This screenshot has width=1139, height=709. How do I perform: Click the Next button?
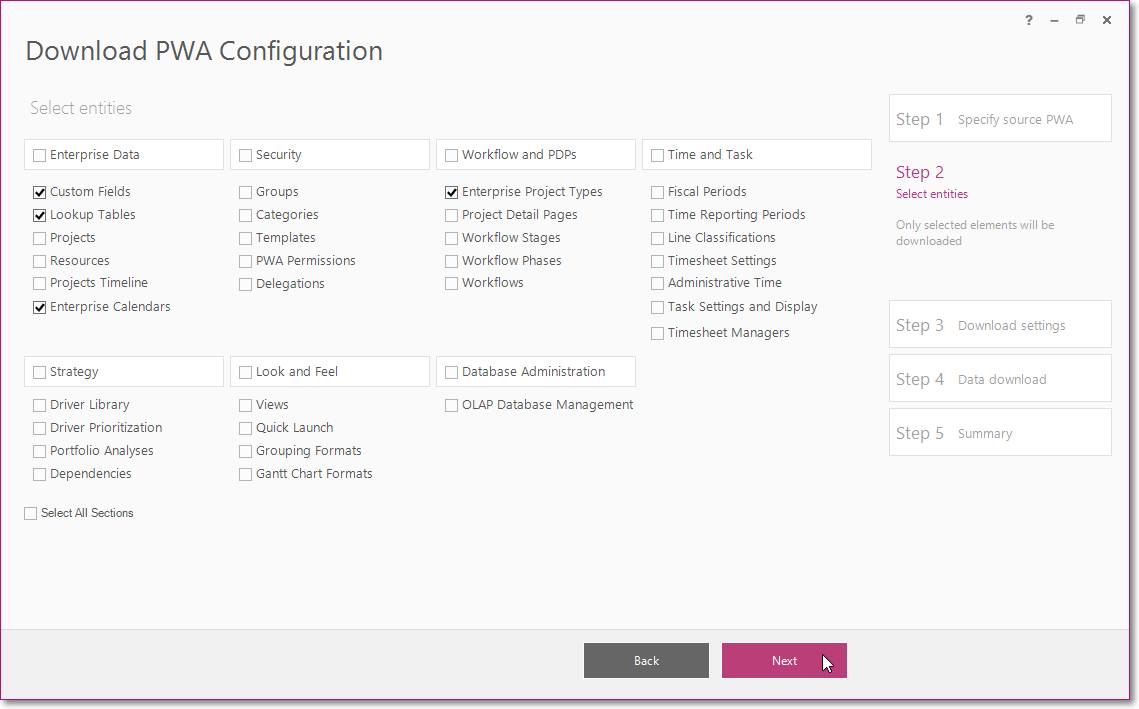coord(784,660)
